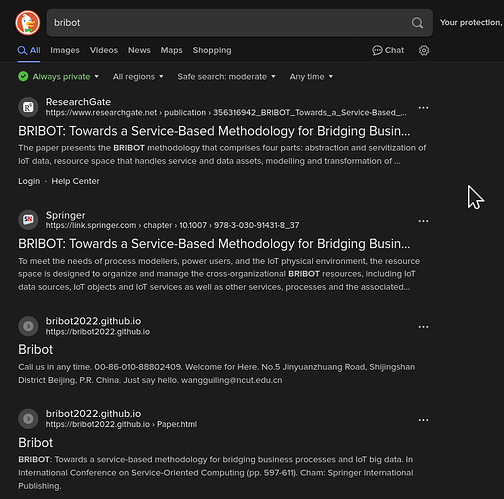Open the three-dot menu for ResearchGate result
Screen dimensions: 504x499
(423, 108)
